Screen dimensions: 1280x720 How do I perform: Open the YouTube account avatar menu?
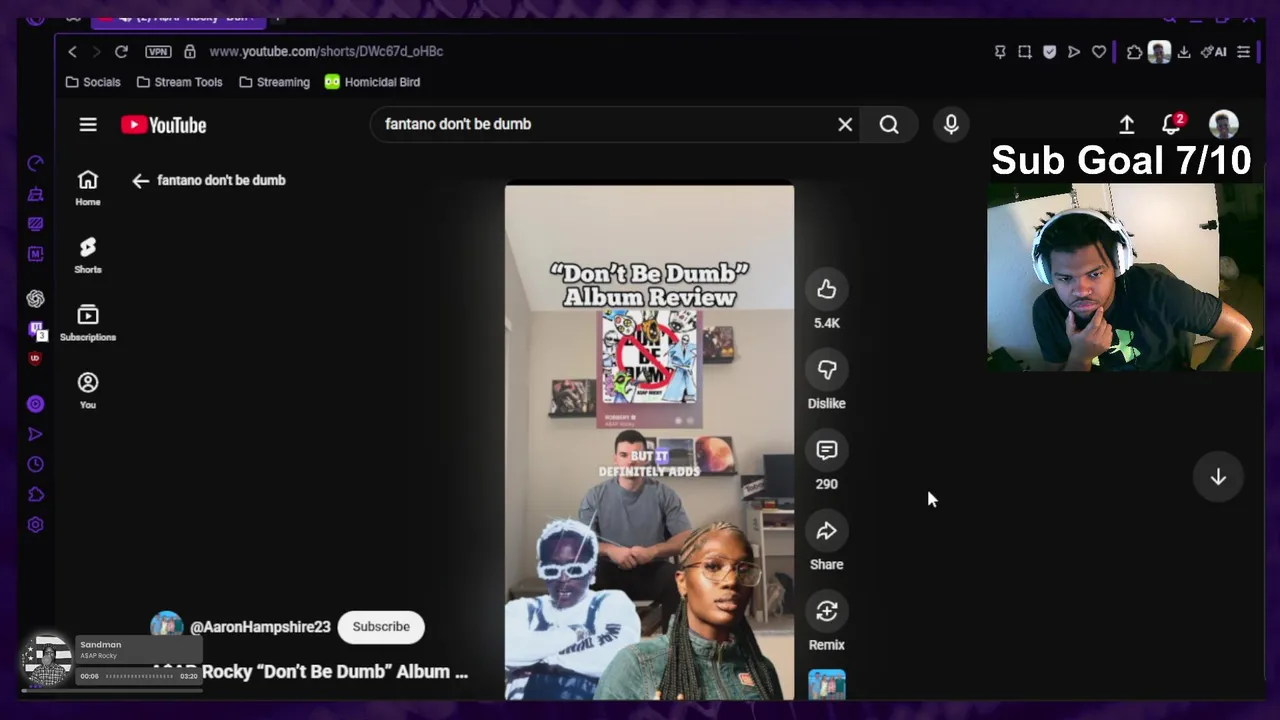point(1223,124)
